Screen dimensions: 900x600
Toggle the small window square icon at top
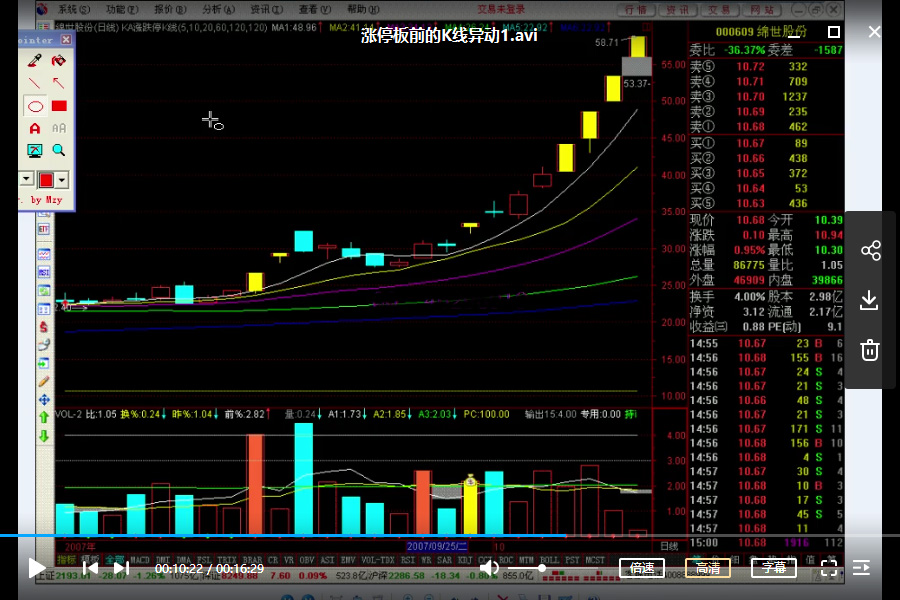[834, 32]
